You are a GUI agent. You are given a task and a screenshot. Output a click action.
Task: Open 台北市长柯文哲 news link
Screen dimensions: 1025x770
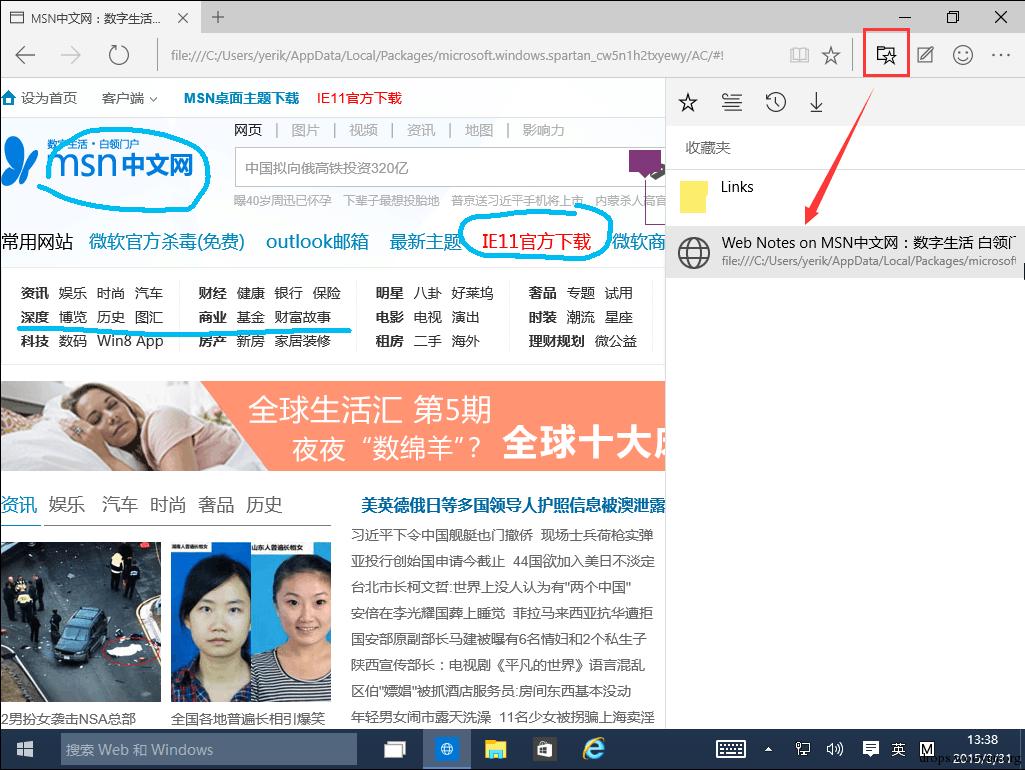click(491, 587)
